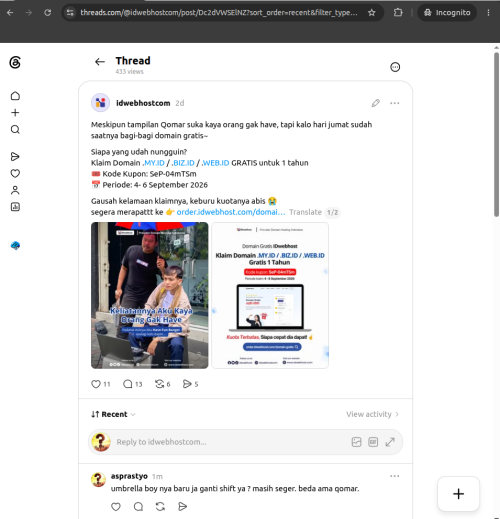Like asprastyo's comment
This screenshot has width=500, height=519.
pos(116,507)
